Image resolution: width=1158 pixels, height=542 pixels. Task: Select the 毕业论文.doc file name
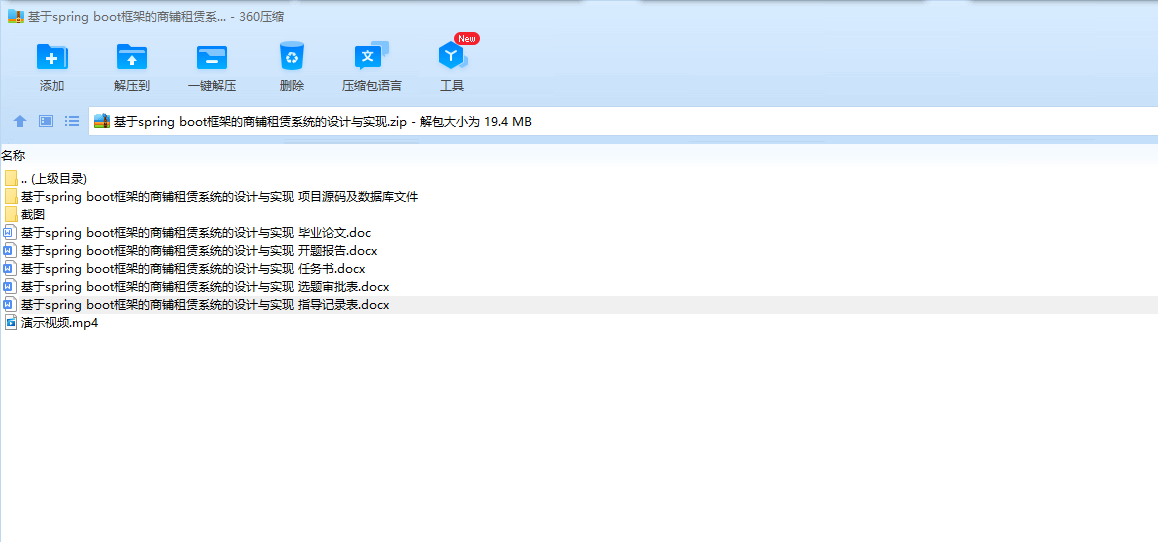coord(196,233)
